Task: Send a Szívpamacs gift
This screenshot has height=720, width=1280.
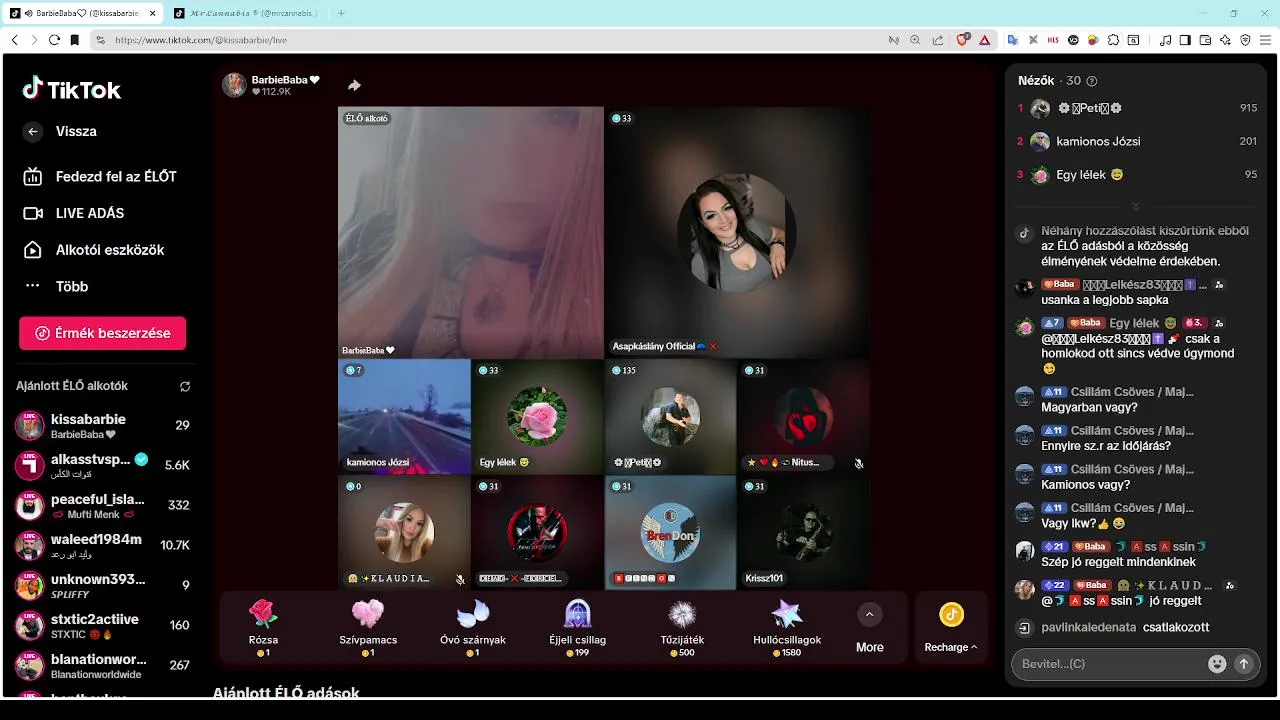Action: click(368, 626)
